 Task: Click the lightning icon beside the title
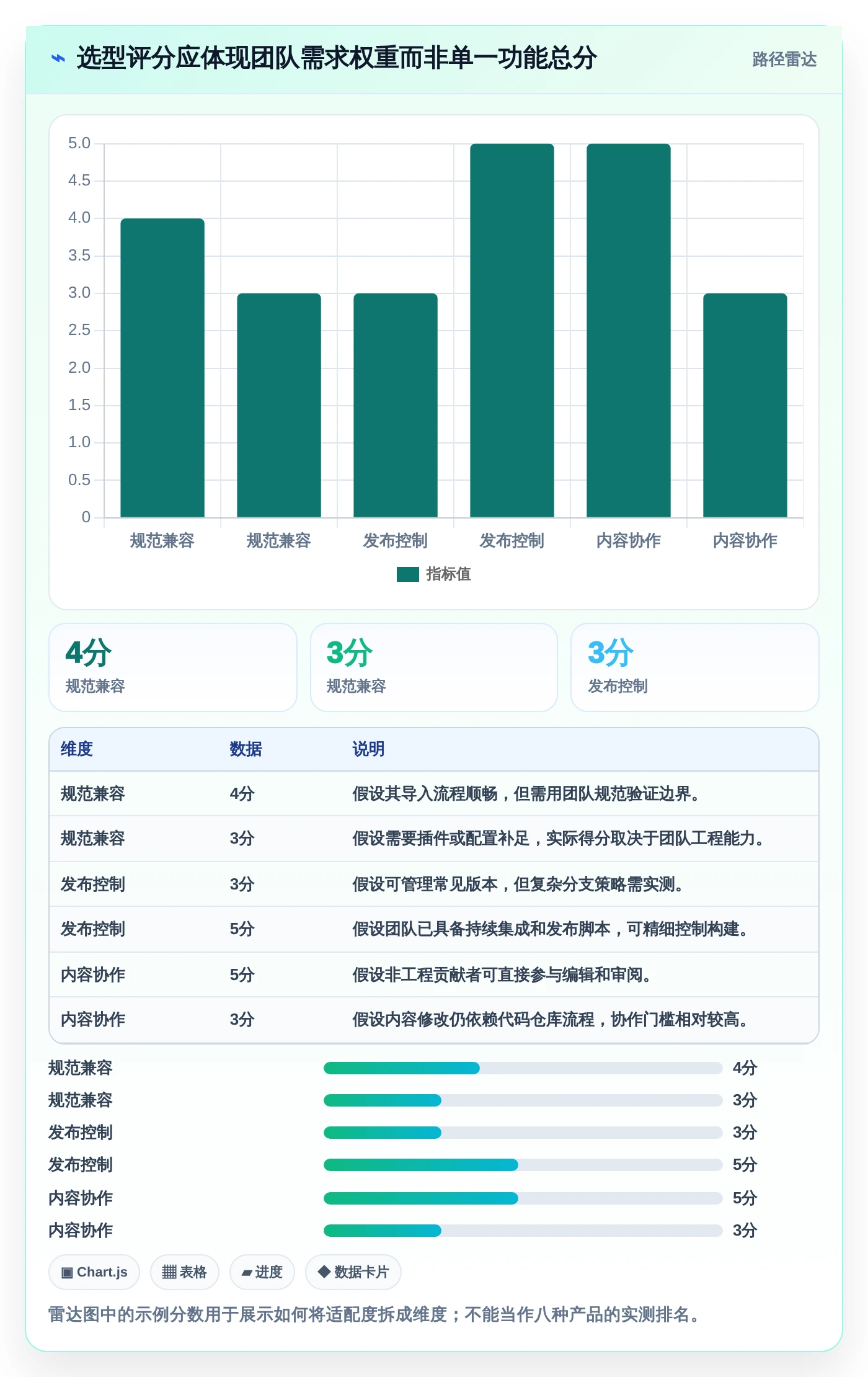coord(58,58)
